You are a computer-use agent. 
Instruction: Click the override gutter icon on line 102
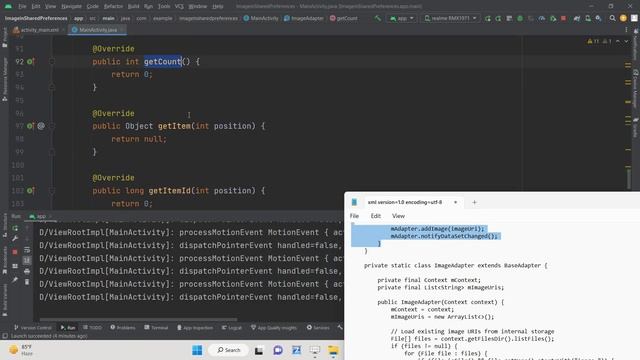tap(31, 191)
